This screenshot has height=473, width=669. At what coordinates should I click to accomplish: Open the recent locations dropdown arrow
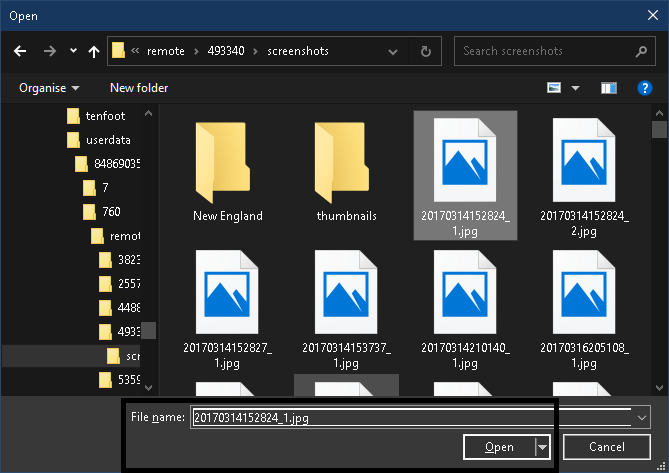[73, 51]
